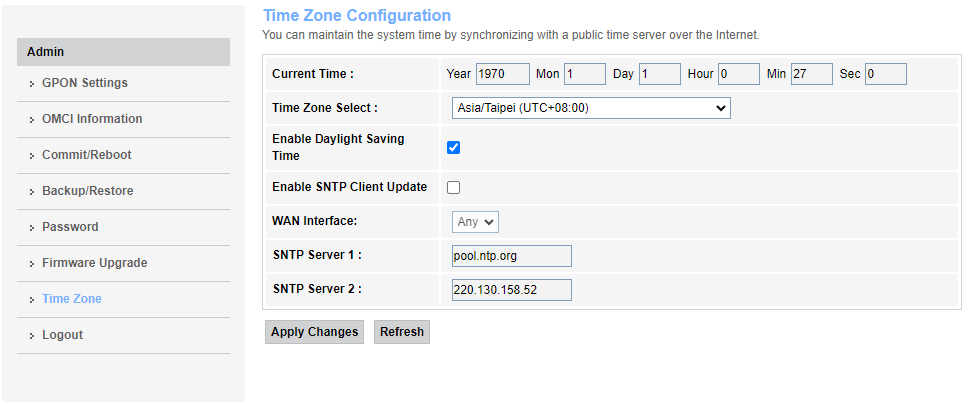
Task: Click the Time Zone sidebar link
Action: pos(71,299)
